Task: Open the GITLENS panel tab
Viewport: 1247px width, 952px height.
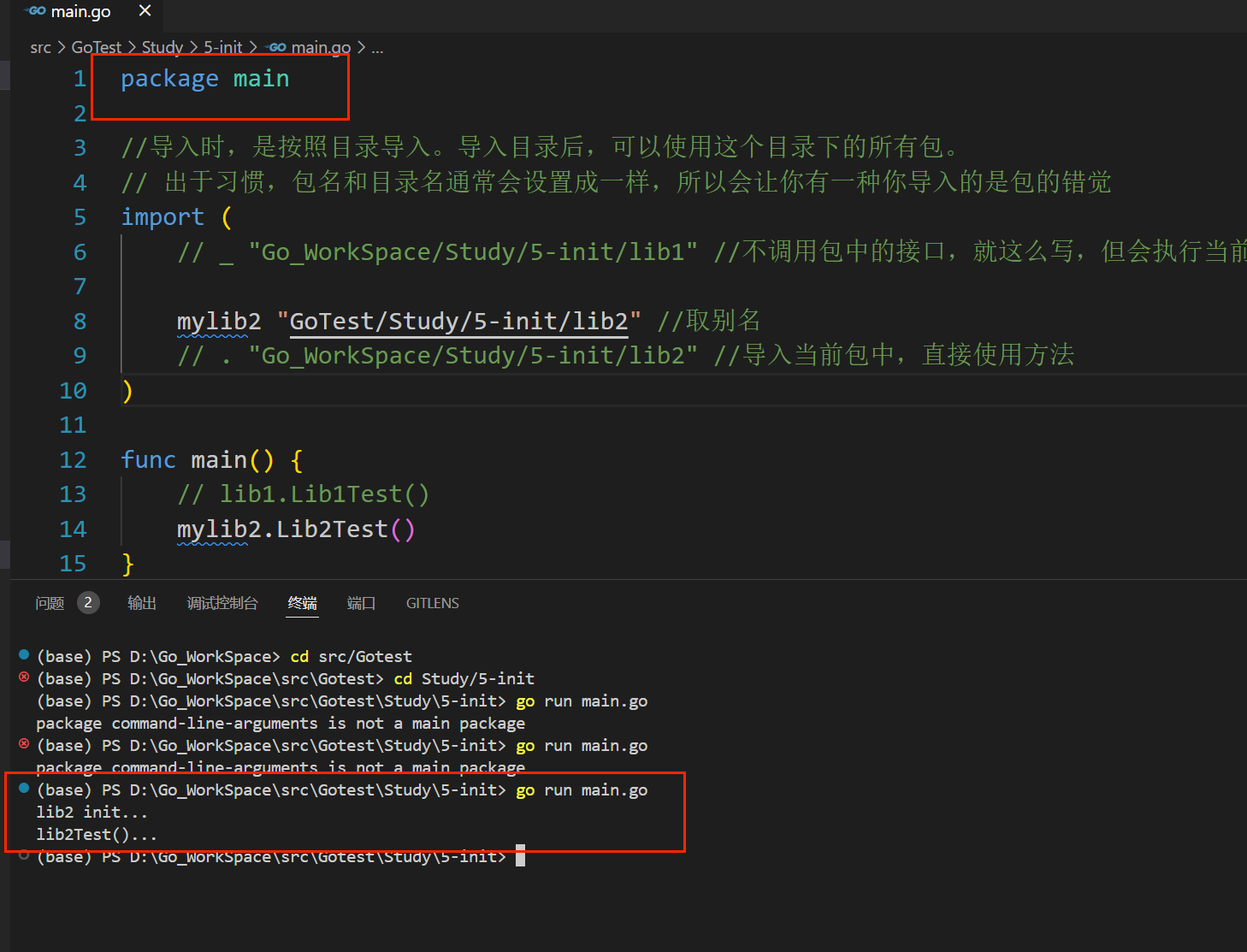Action: coord(432,603)
